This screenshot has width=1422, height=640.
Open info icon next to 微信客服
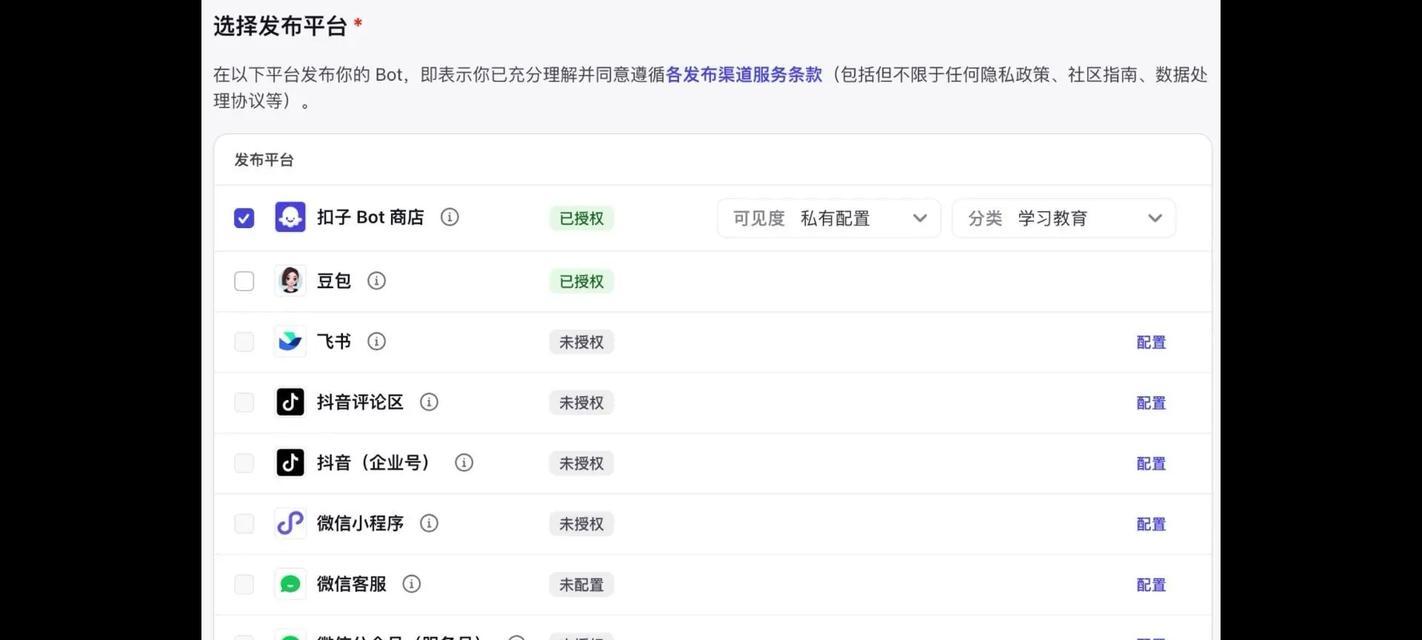pyautogui.click(x=412, y=584)
